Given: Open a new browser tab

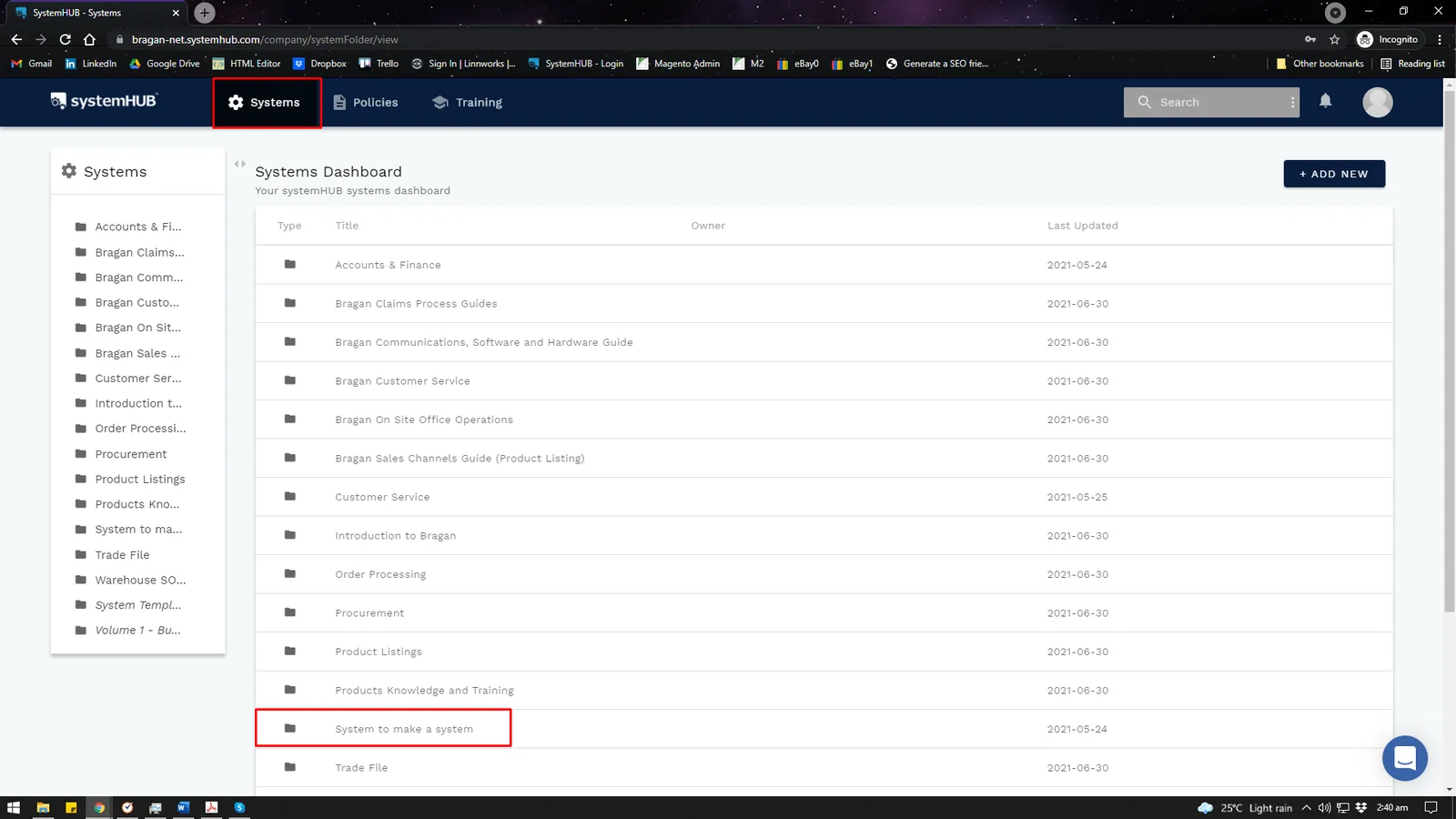Looking at the screenshot, I should click(x=205, y=13).
